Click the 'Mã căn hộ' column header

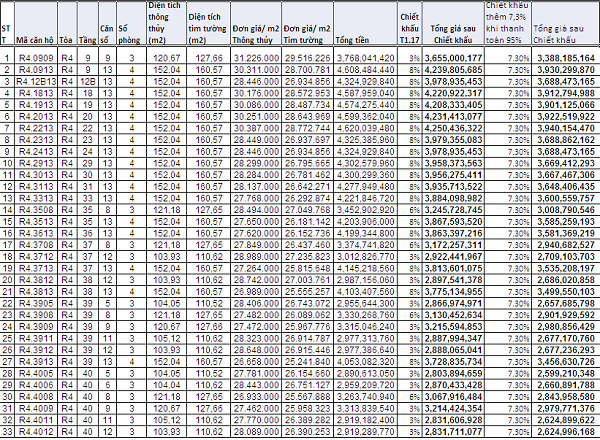tap(36, 23)
